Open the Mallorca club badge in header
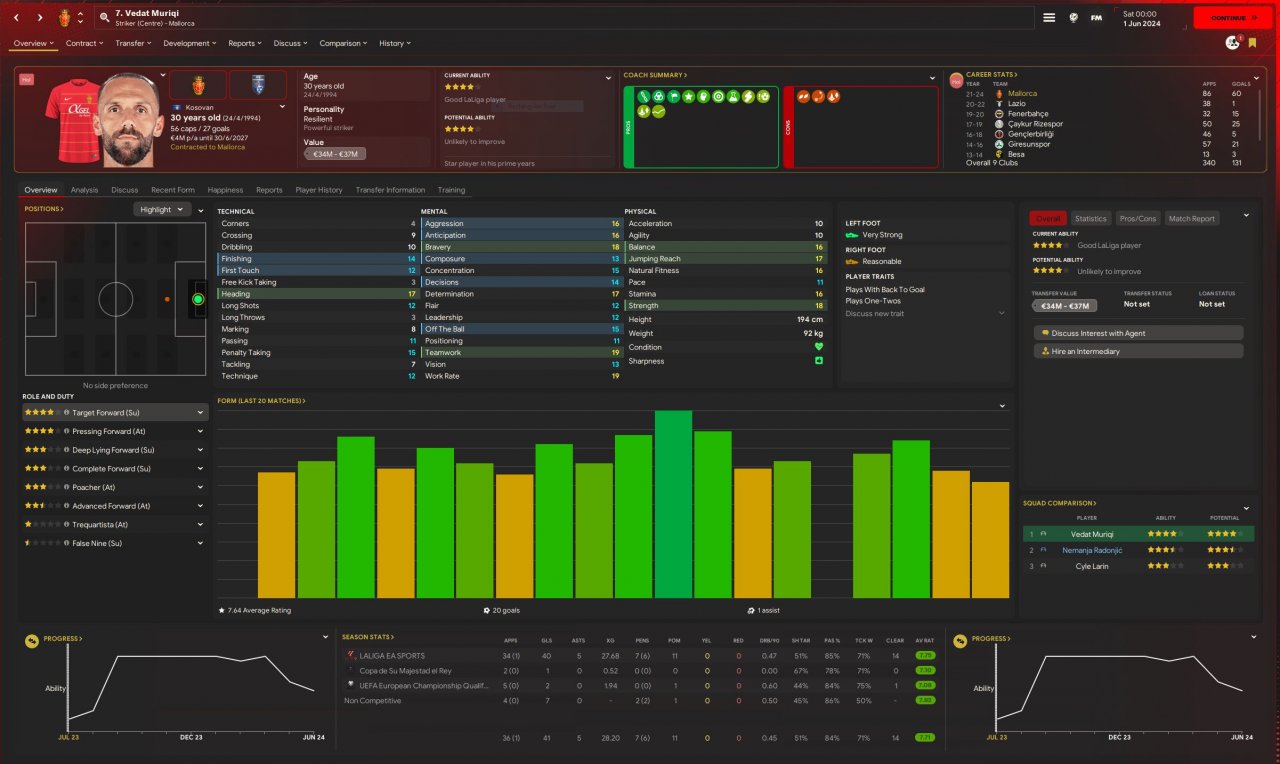This screenshot has height=764, width=1280. [x=66, y=18]
